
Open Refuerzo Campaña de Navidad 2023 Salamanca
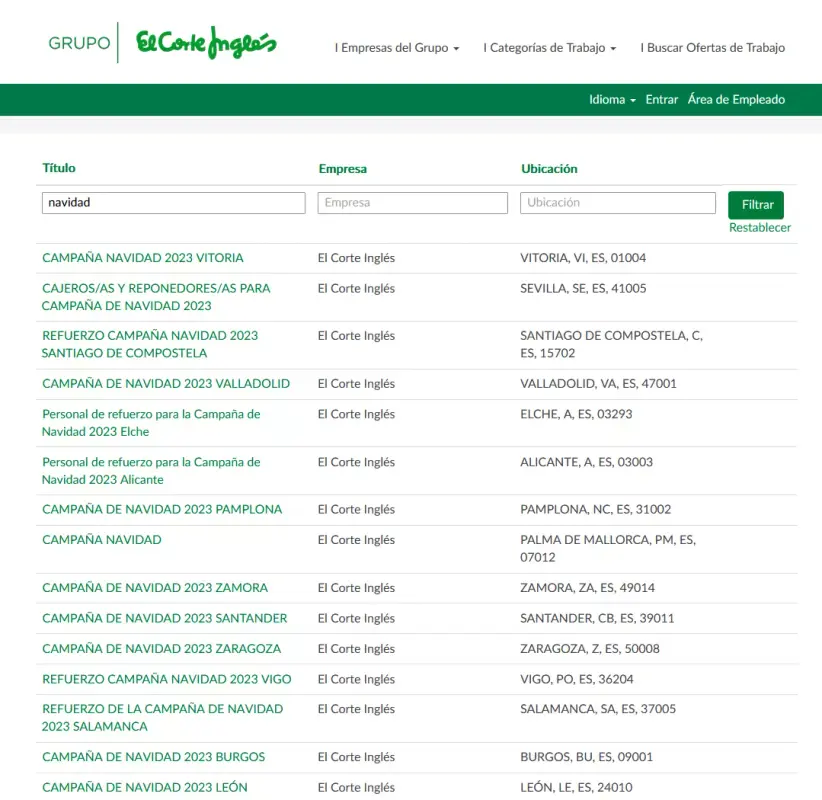(163, 718)
